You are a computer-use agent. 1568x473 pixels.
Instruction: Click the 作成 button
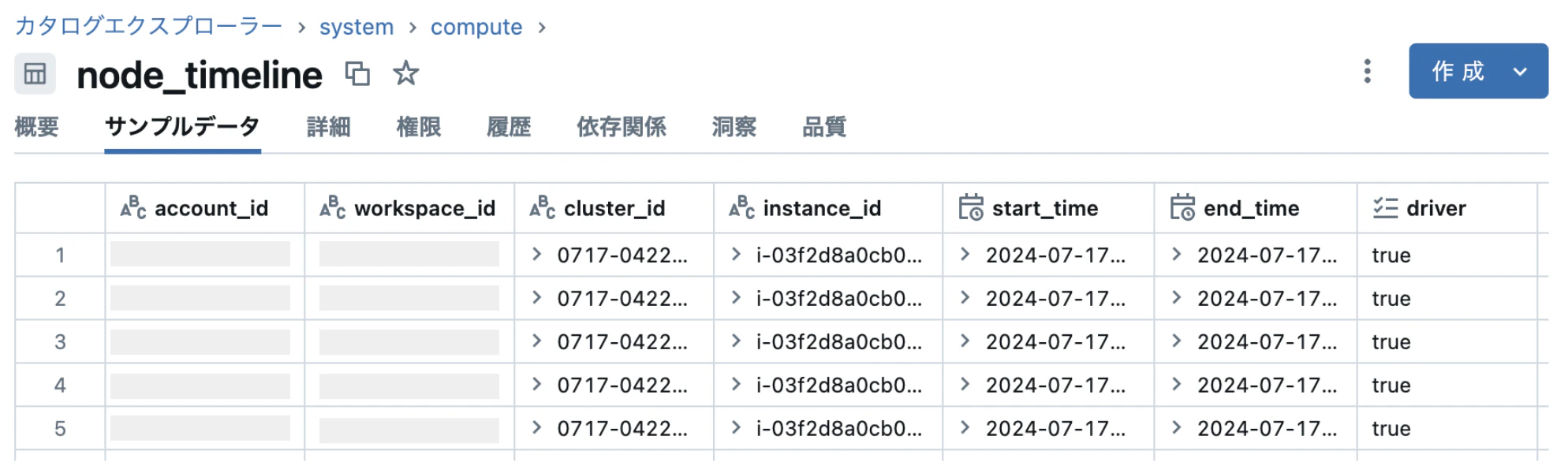tap(1458, 72)
